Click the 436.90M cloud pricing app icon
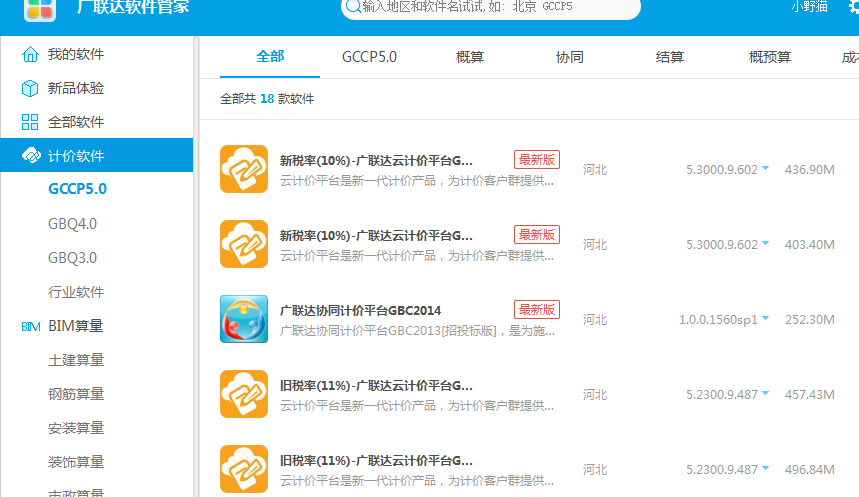 point(244,169)
